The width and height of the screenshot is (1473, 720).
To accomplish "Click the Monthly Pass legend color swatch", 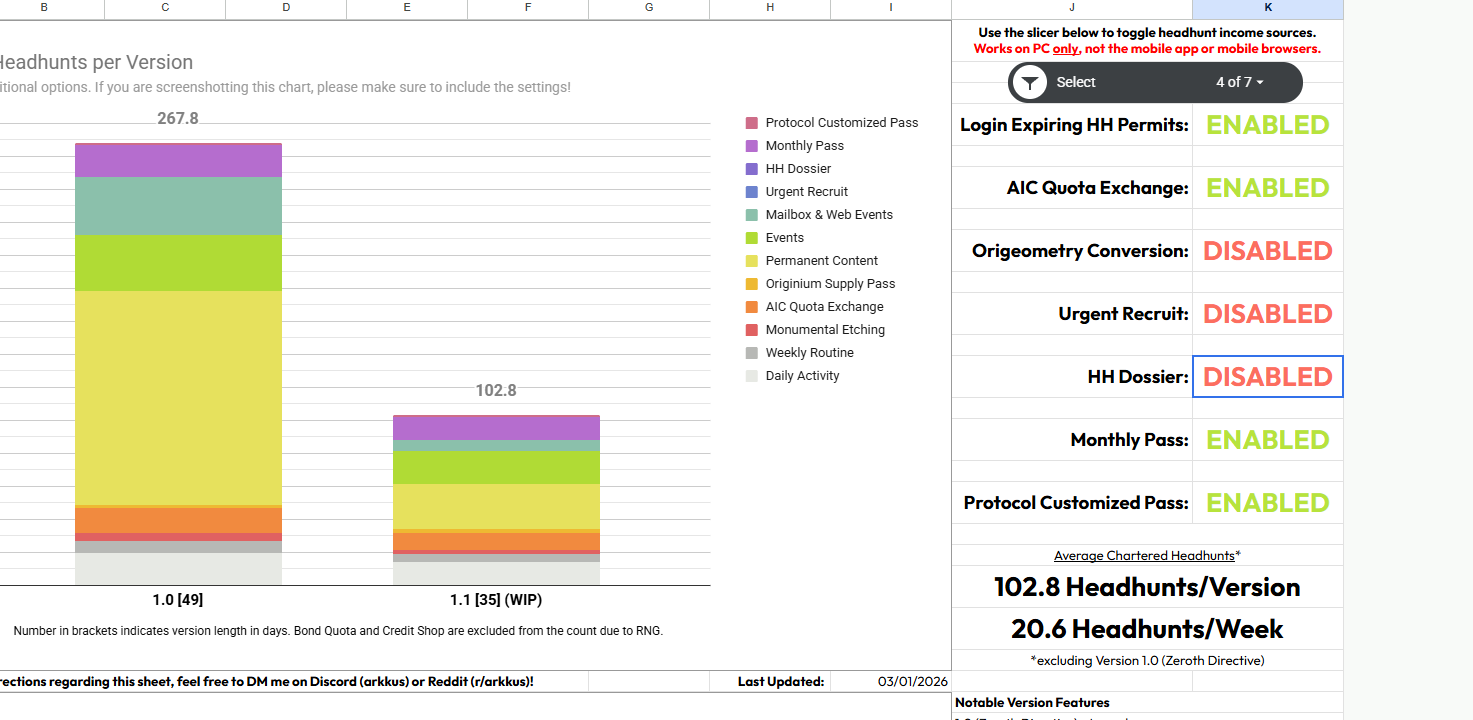I will coord(752,146).
